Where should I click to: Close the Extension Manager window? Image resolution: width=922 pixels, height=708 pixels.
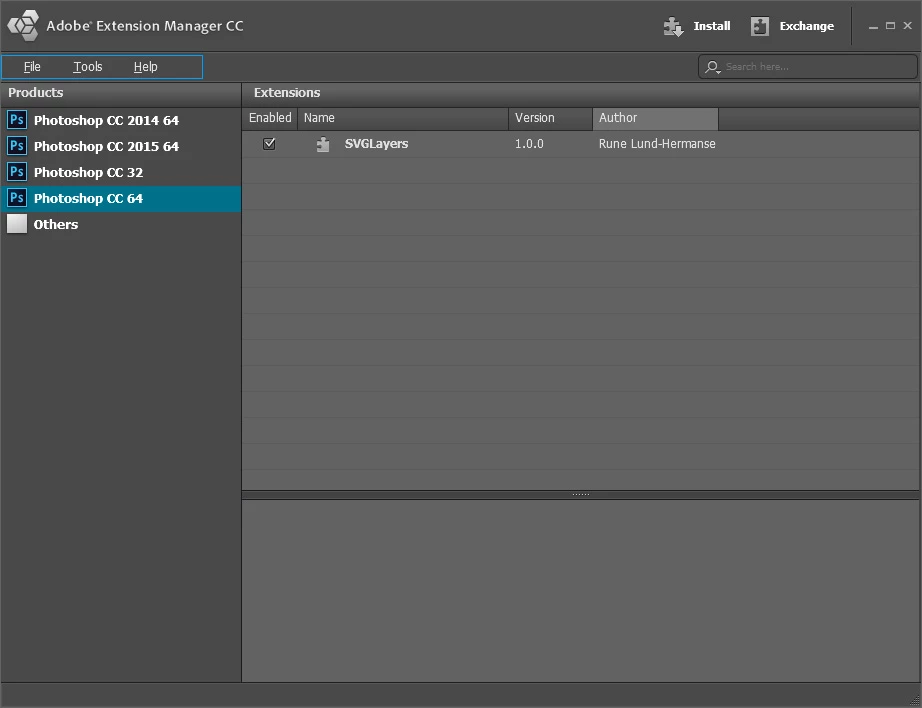pyautogui.click(x=907, y=26)
